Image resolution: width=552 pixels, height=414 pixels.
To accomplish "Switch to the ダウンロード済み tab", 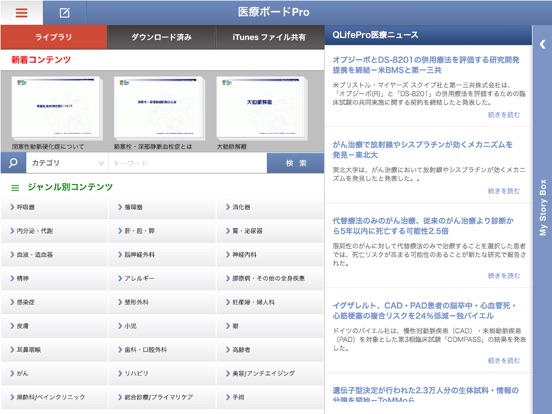I will click(161, 37).
